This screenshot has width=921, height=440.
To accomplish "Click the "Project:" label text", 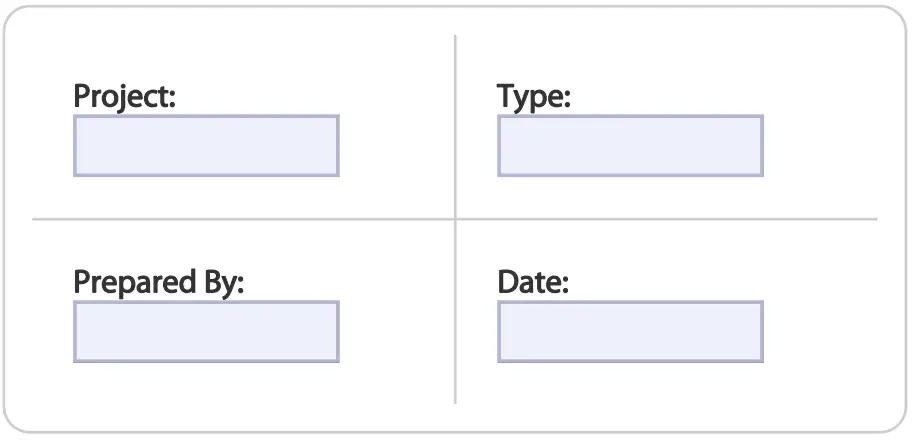I will pyautogui.click(x=125, y=97).
